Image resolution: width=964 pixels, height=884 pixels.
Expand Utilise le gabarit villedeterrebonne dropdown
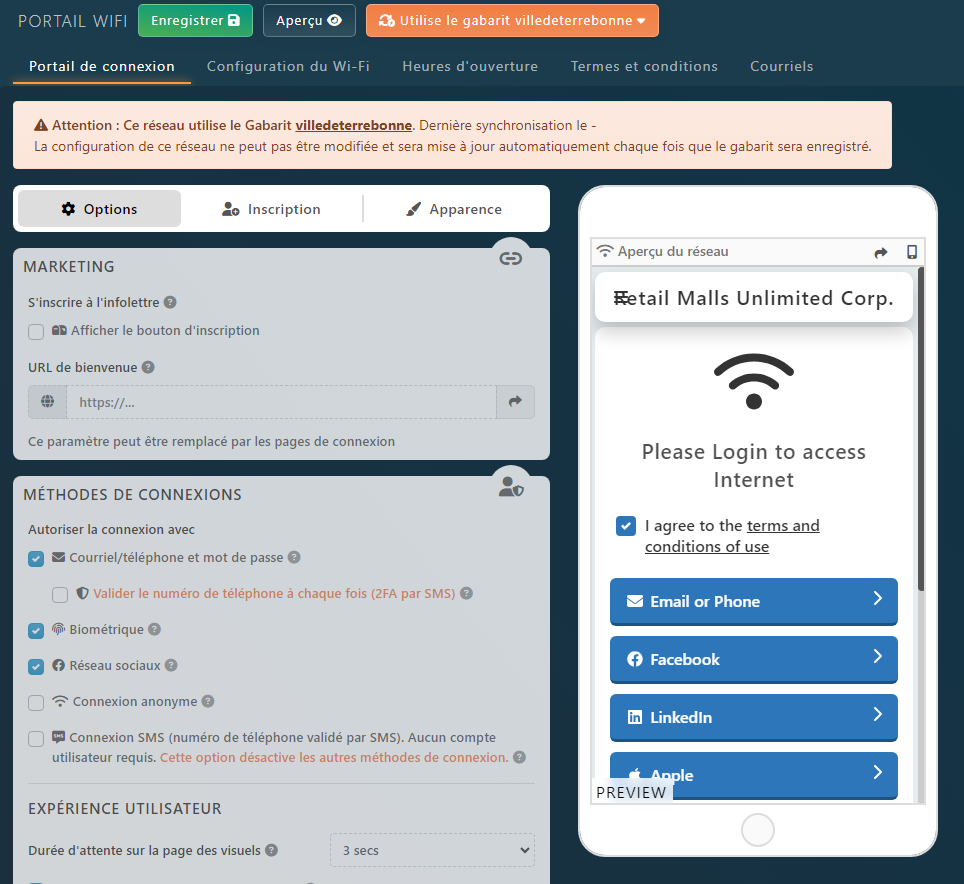coord(512,20)
